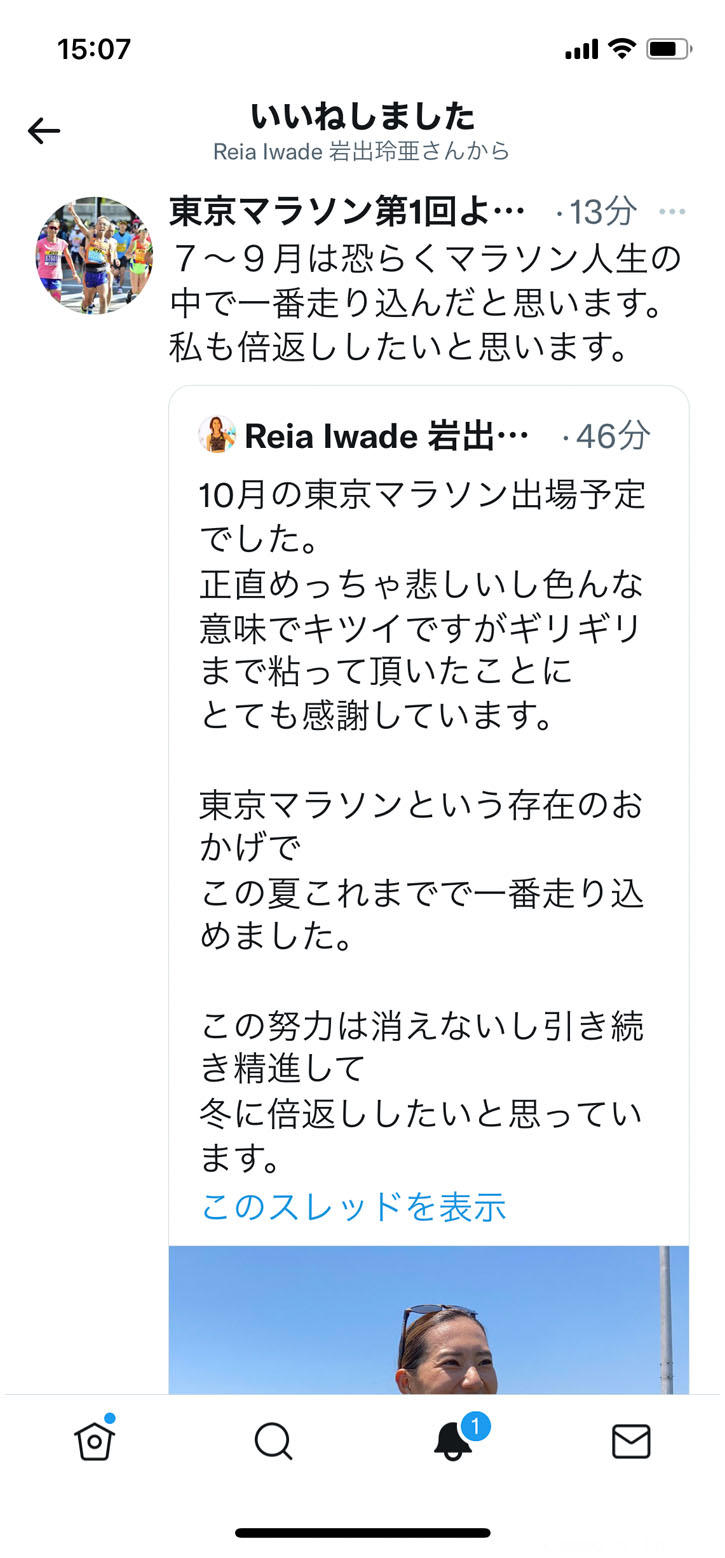Screen dimensions: 725x1558
Task: Tap Reia Iwade's small quoted avatar
Action: pyautogui.click(x=217, y=435)
